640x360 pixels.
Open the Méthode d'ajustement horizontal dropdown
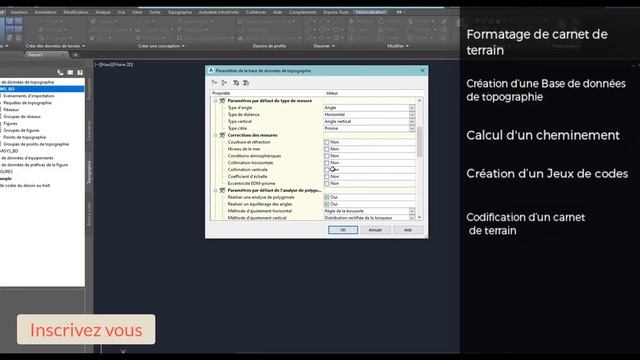[412, 211]
